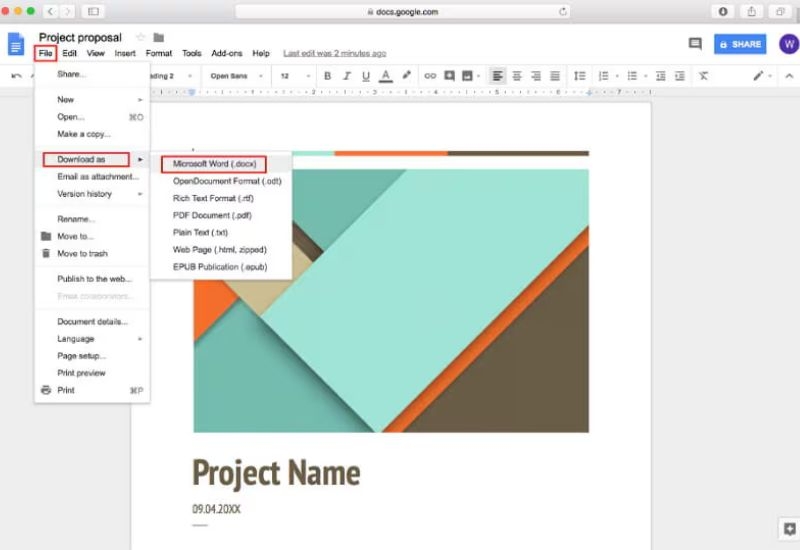Open the Open Sans font dropdown
The height and width of the screenshot is (550, 800).
click(236, 76)
